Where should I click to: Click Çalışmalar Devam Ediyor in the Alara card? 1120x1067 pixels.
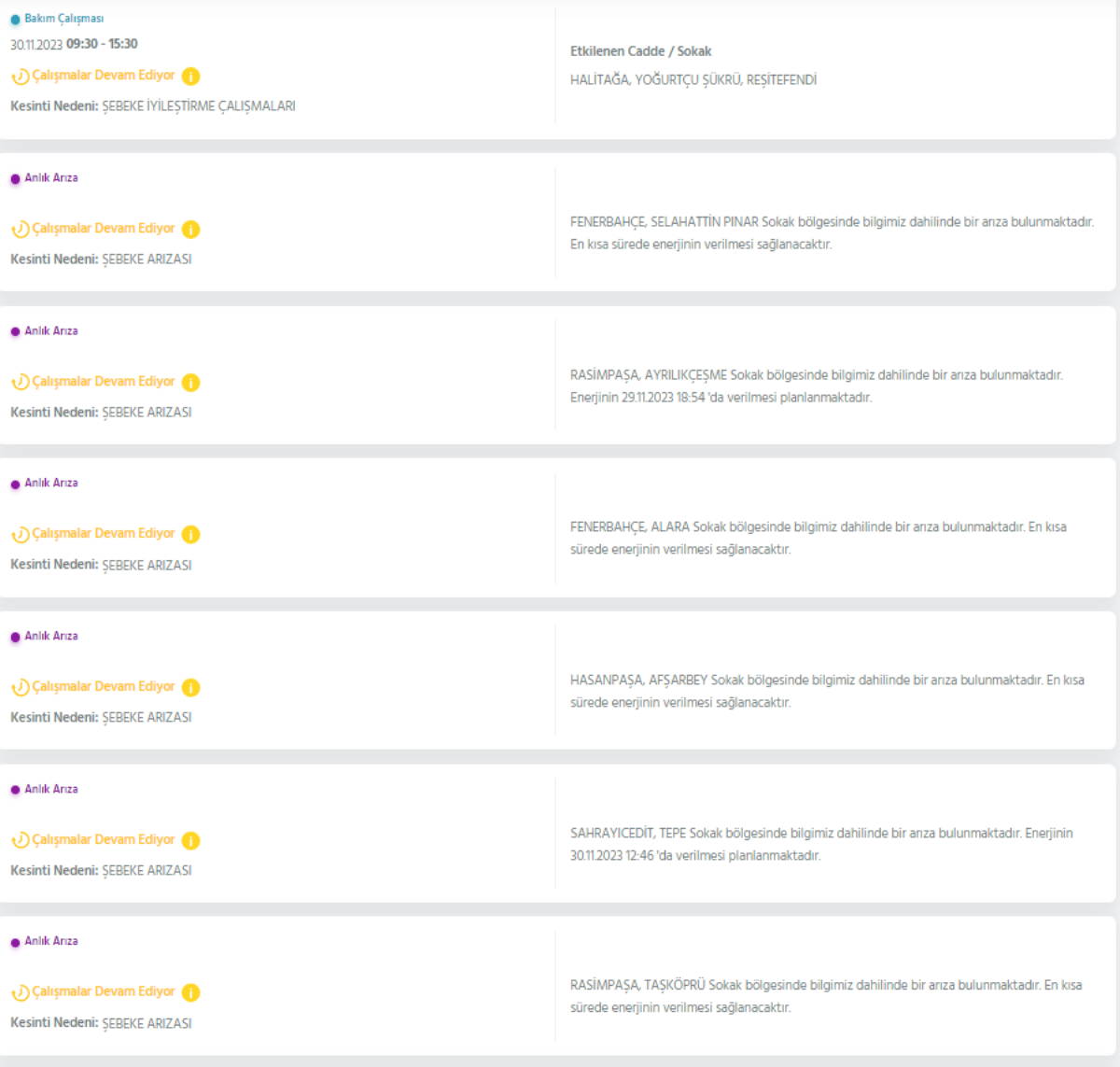(104, 534)
